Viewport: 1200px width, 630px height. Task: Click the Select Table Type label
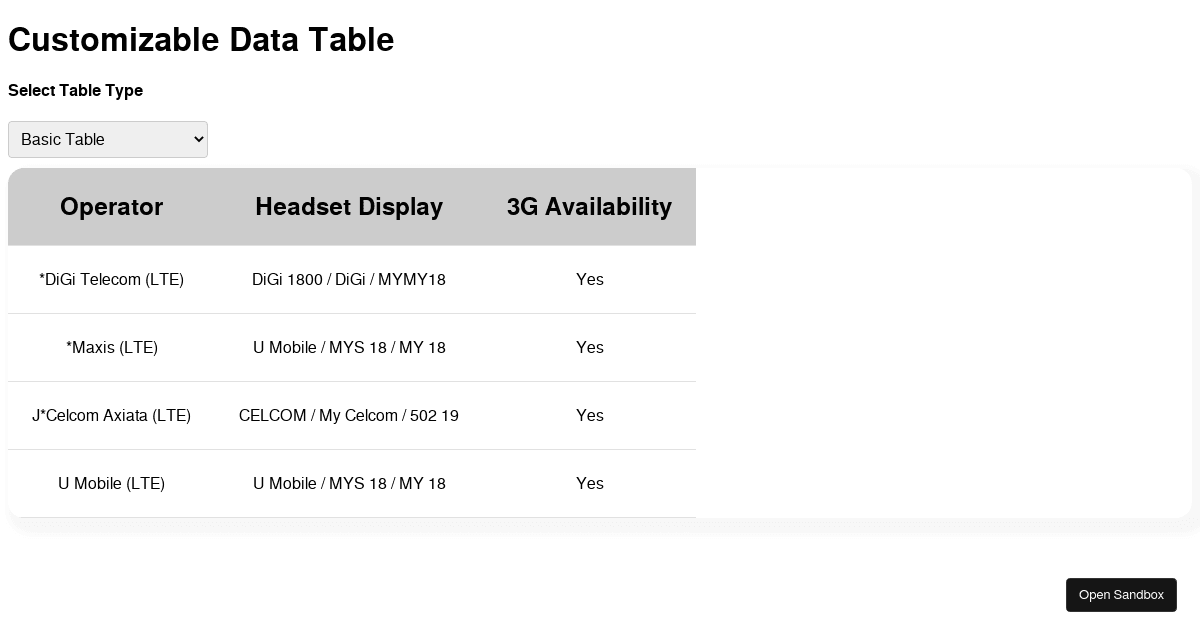click(75, 91)
